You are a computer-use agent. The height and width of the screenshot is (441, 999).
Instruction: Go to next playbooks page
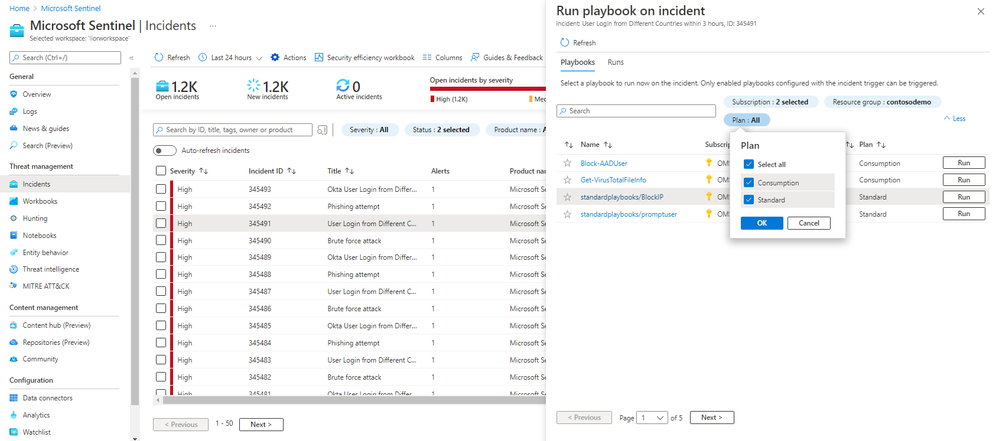click(712, 418)
